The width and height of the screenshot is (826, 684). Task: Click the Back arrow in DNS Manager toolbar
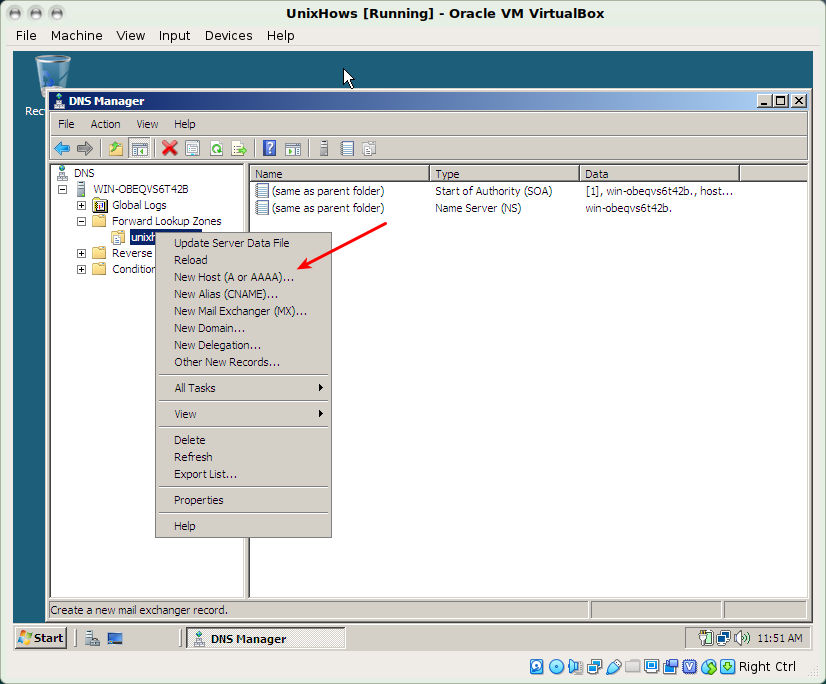tap(62, 149)
